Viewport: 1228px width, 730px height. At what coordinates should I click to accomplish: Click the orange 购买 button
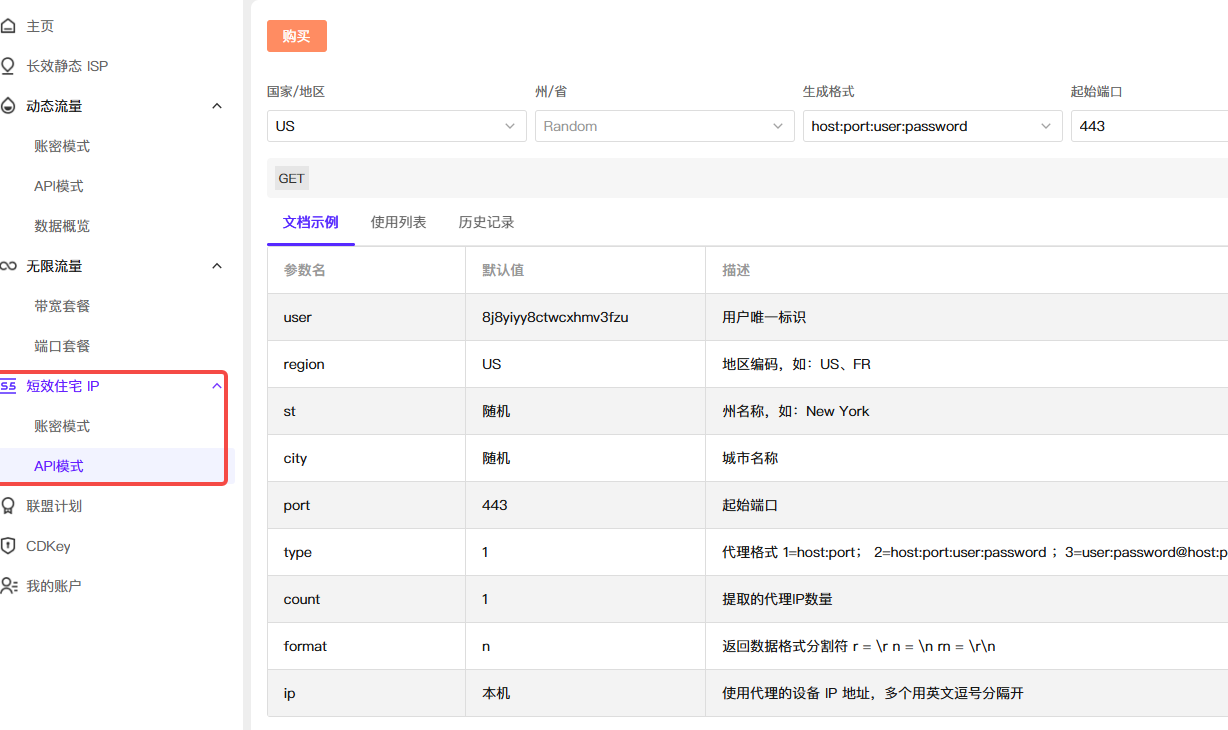(x=296, y=36)
